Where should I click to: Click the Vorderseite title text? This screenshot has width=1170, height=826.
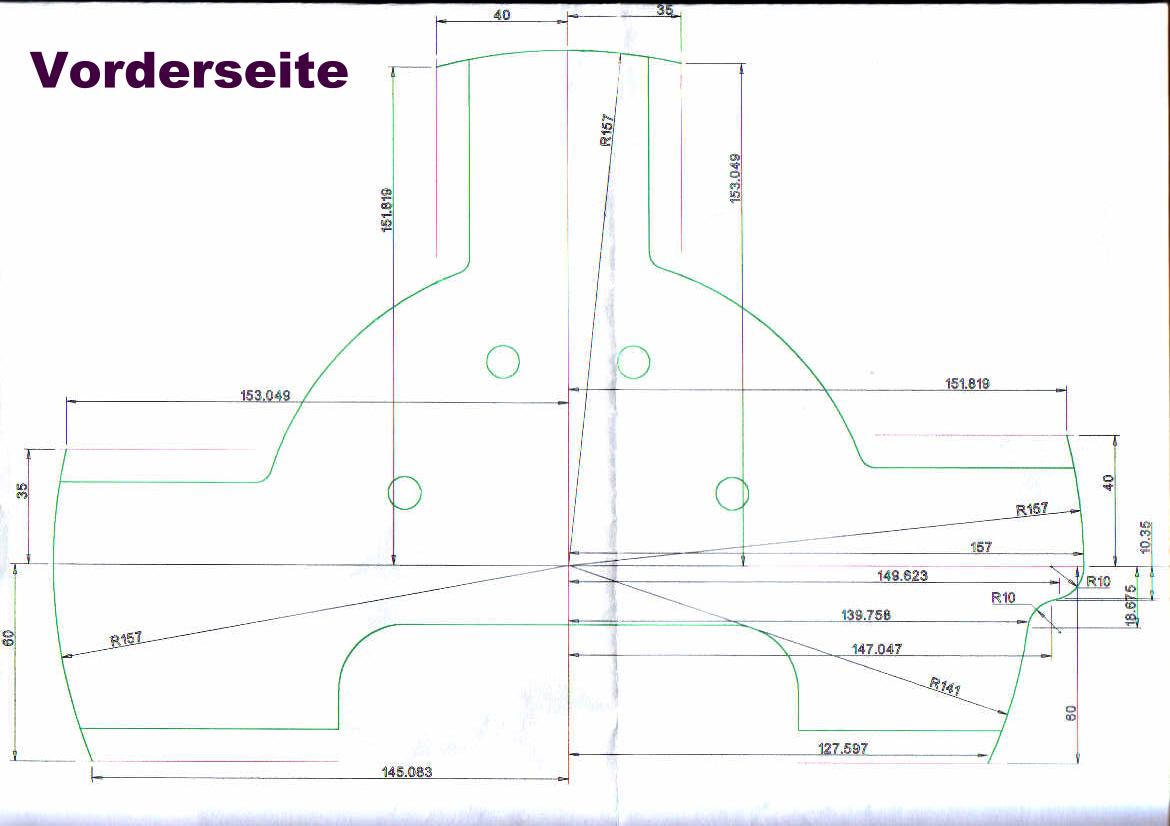[x=190, y=70]
